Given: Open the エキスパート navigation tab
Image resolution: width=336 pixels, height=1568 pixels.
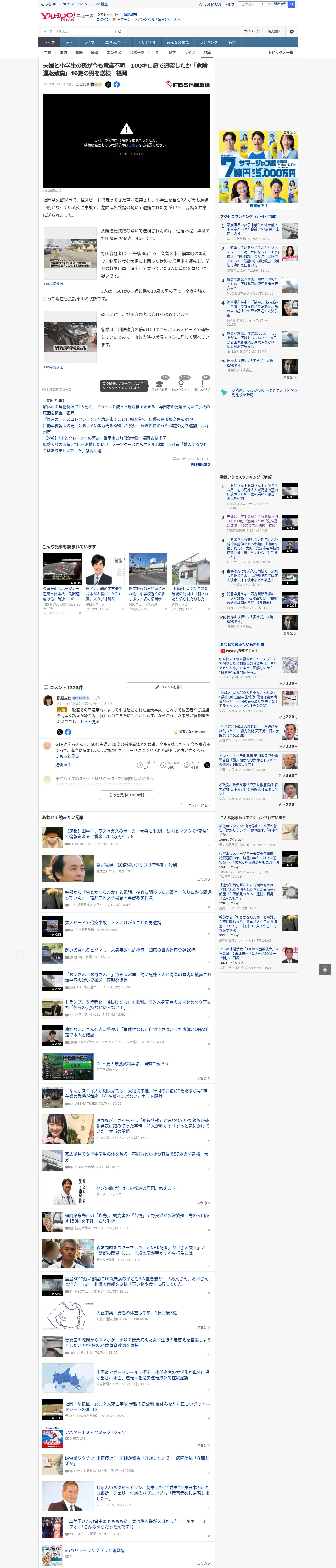Looking at the screenshot, I should [x=116, y=43].
